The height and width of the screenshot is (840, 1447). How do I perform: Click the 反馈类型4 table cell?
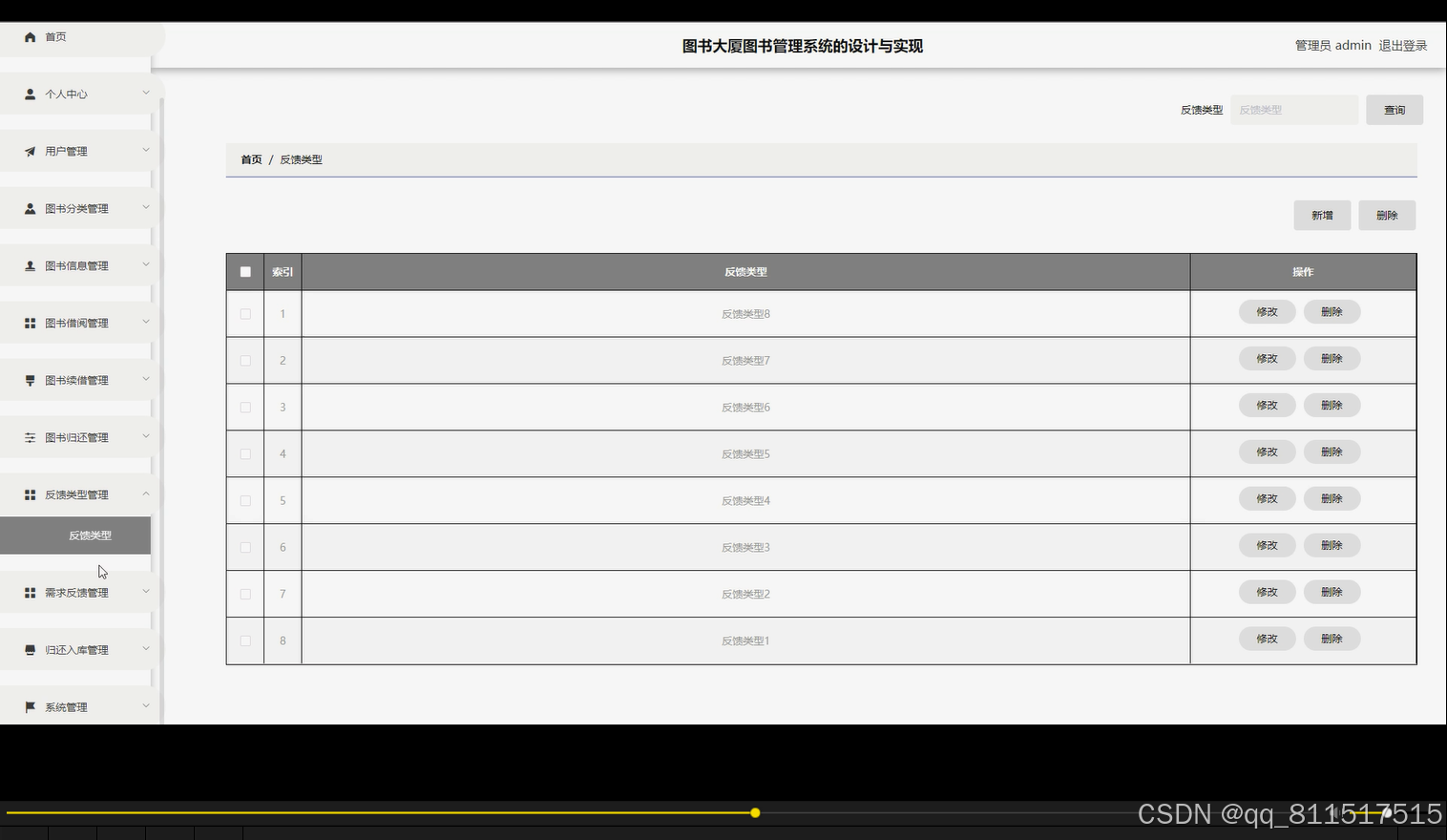coord(745,501)
